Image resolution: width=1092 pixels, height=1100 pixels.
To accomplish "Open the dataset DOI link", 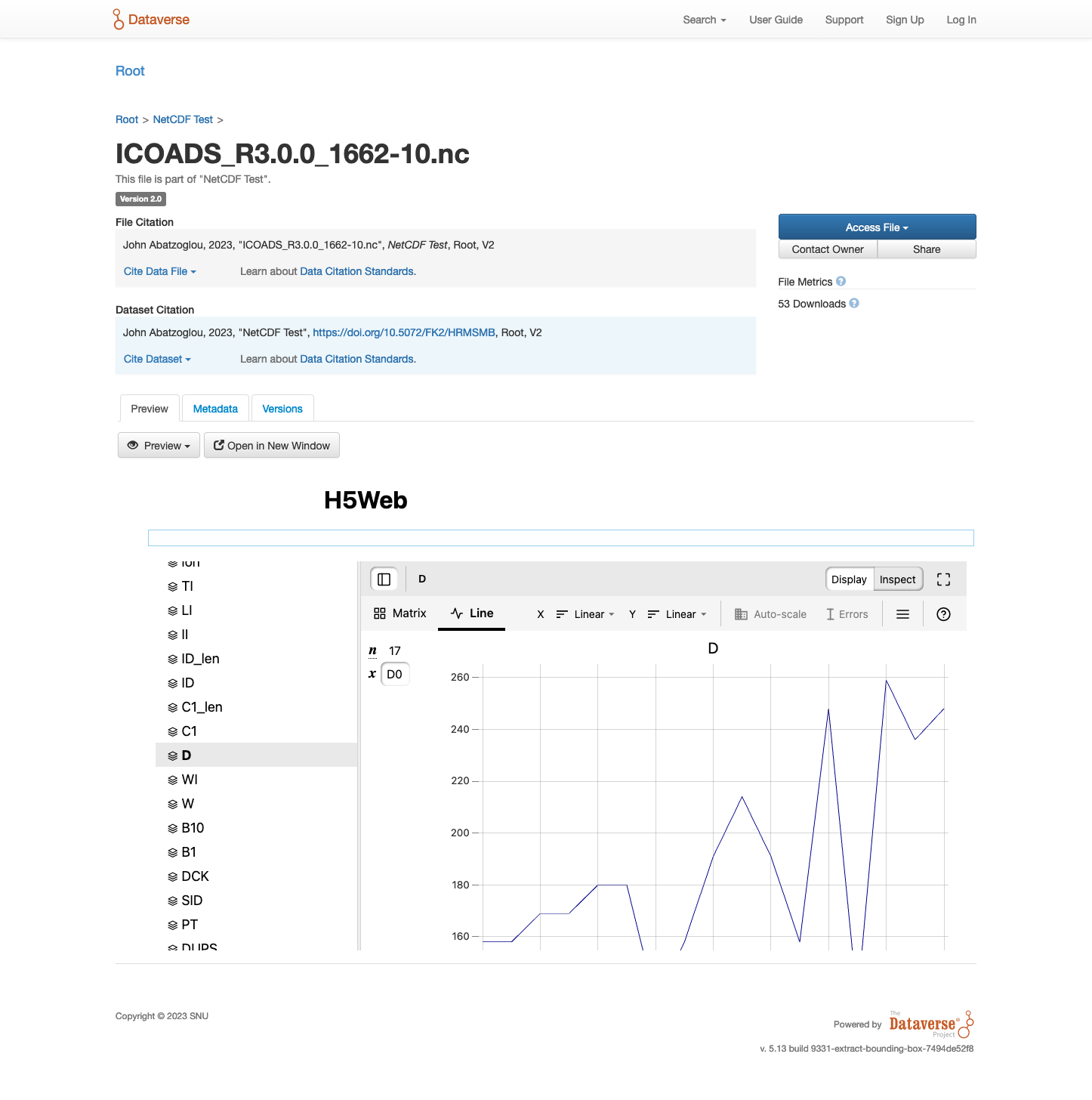I will point(404,332).
